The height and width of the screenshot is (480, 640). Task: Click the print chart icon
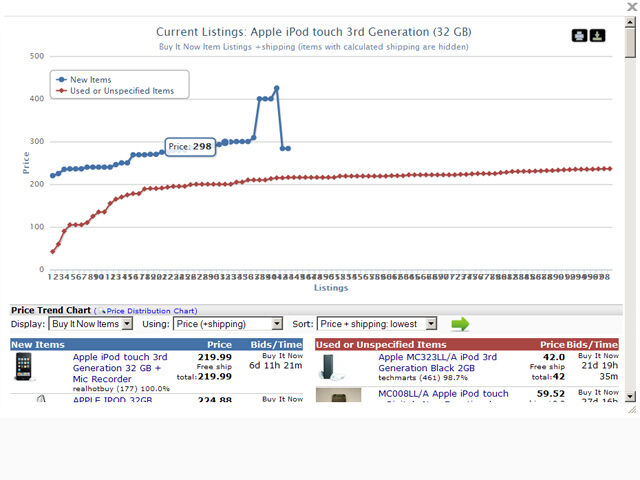point(579,36)
